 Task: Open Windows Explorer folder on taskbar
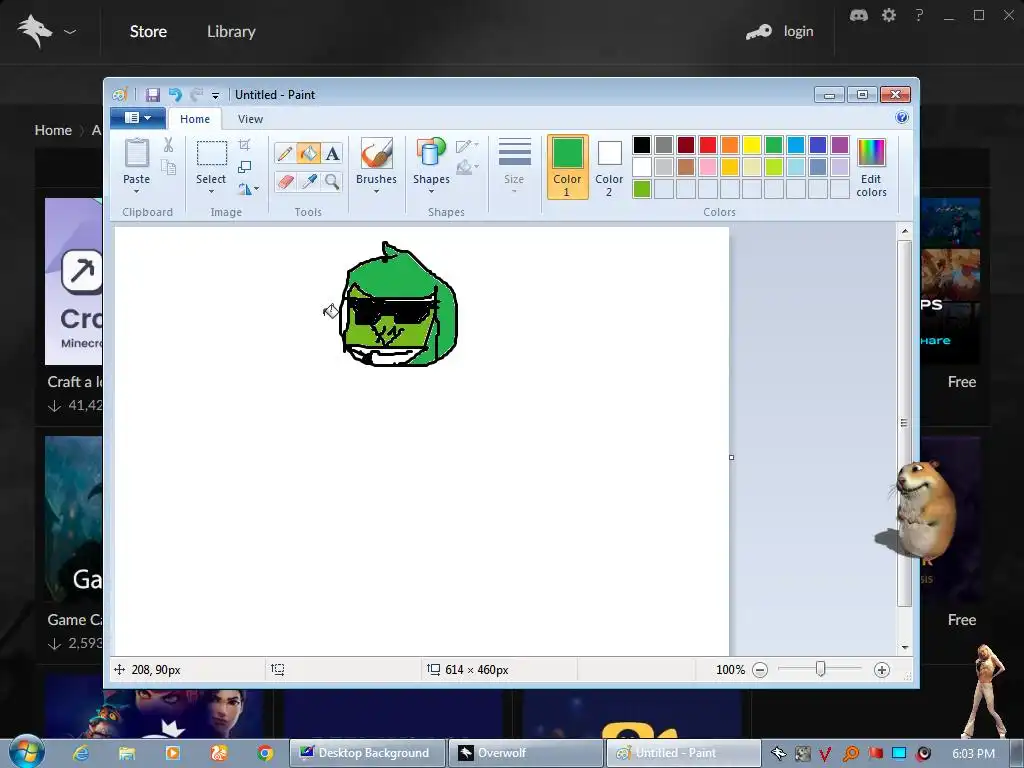tap(127, 753)
